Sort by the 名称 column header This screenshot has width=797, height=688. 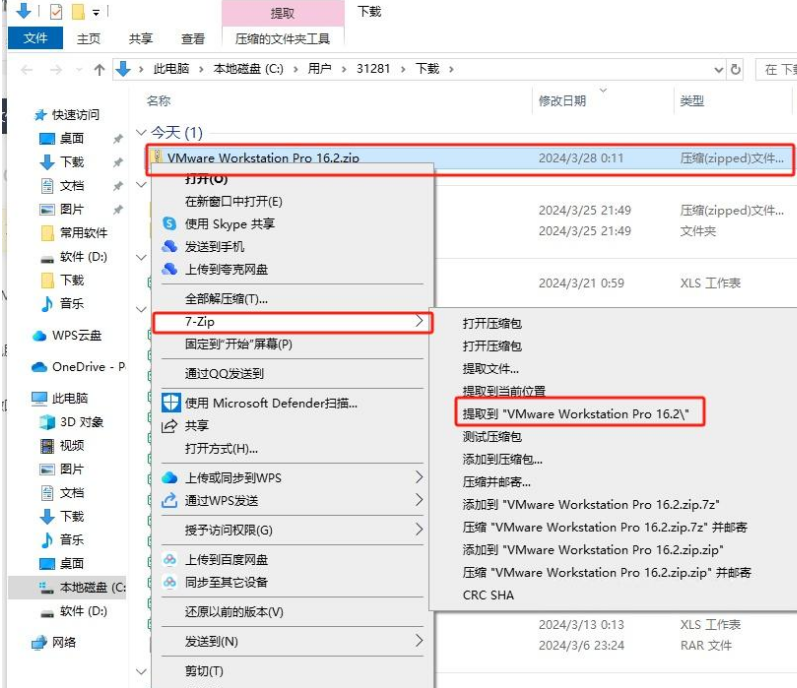[x=159, y=101]
